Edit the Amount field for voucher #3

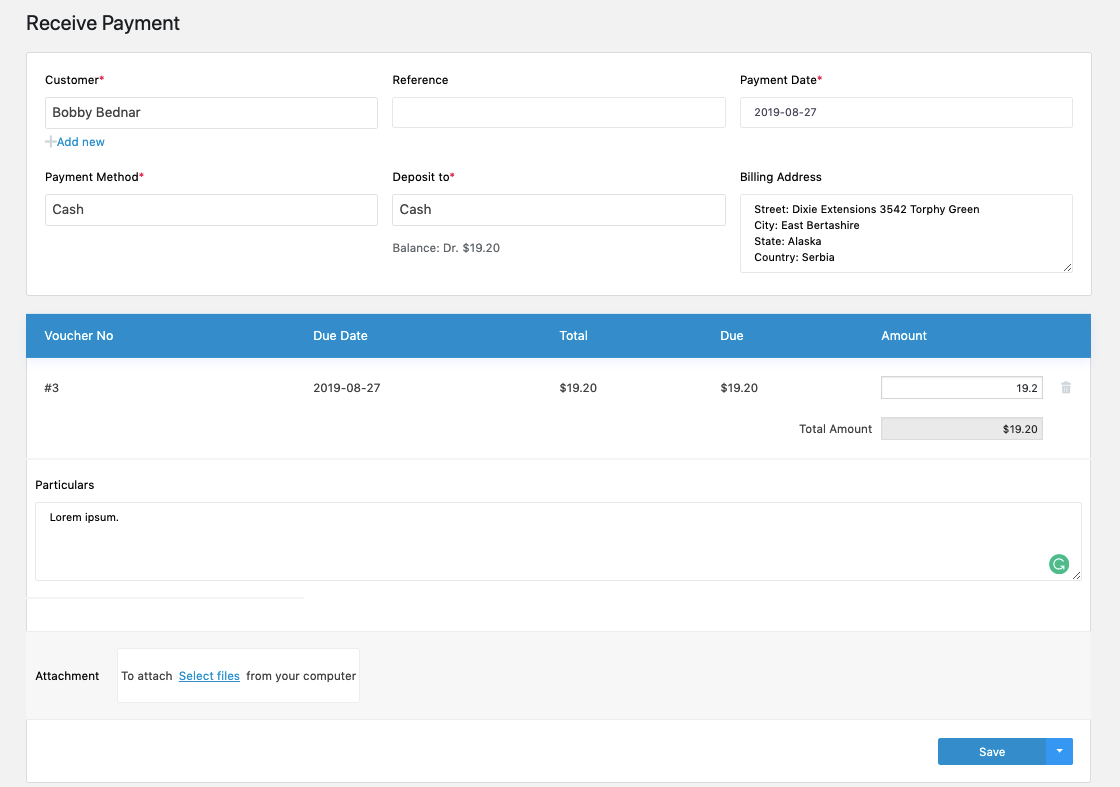pyautogui.click(x=960, y=387)
